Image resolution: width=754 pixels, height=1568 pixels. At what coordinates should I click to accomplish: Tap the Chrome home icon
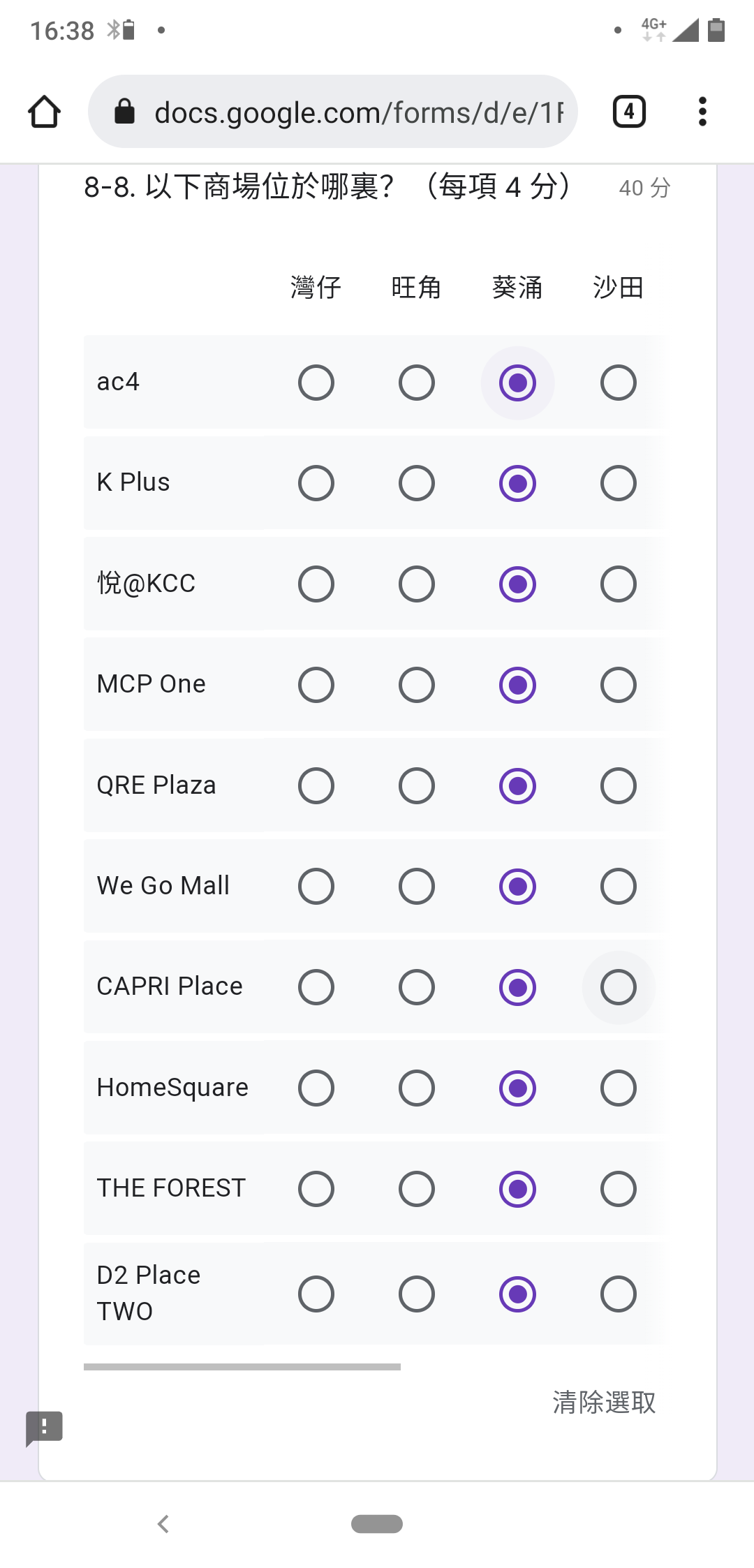[44, 112]
